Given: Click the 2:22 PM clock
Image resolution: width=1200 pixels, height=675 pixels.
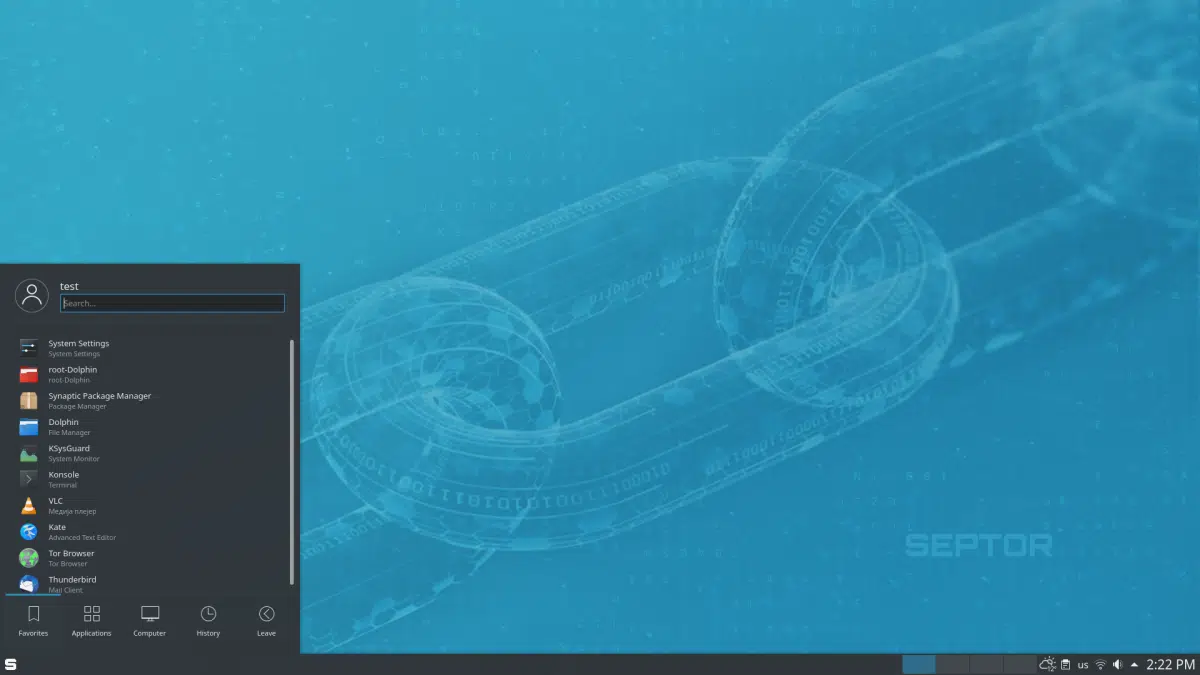Looking at the screenshot, I should coord(1171,664).
